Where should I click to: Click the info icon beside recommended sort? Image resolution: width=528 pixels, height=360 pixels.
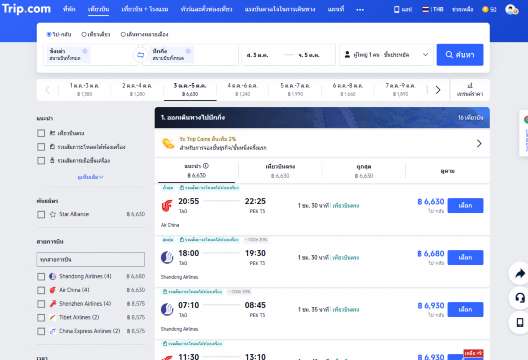[206, 166]
